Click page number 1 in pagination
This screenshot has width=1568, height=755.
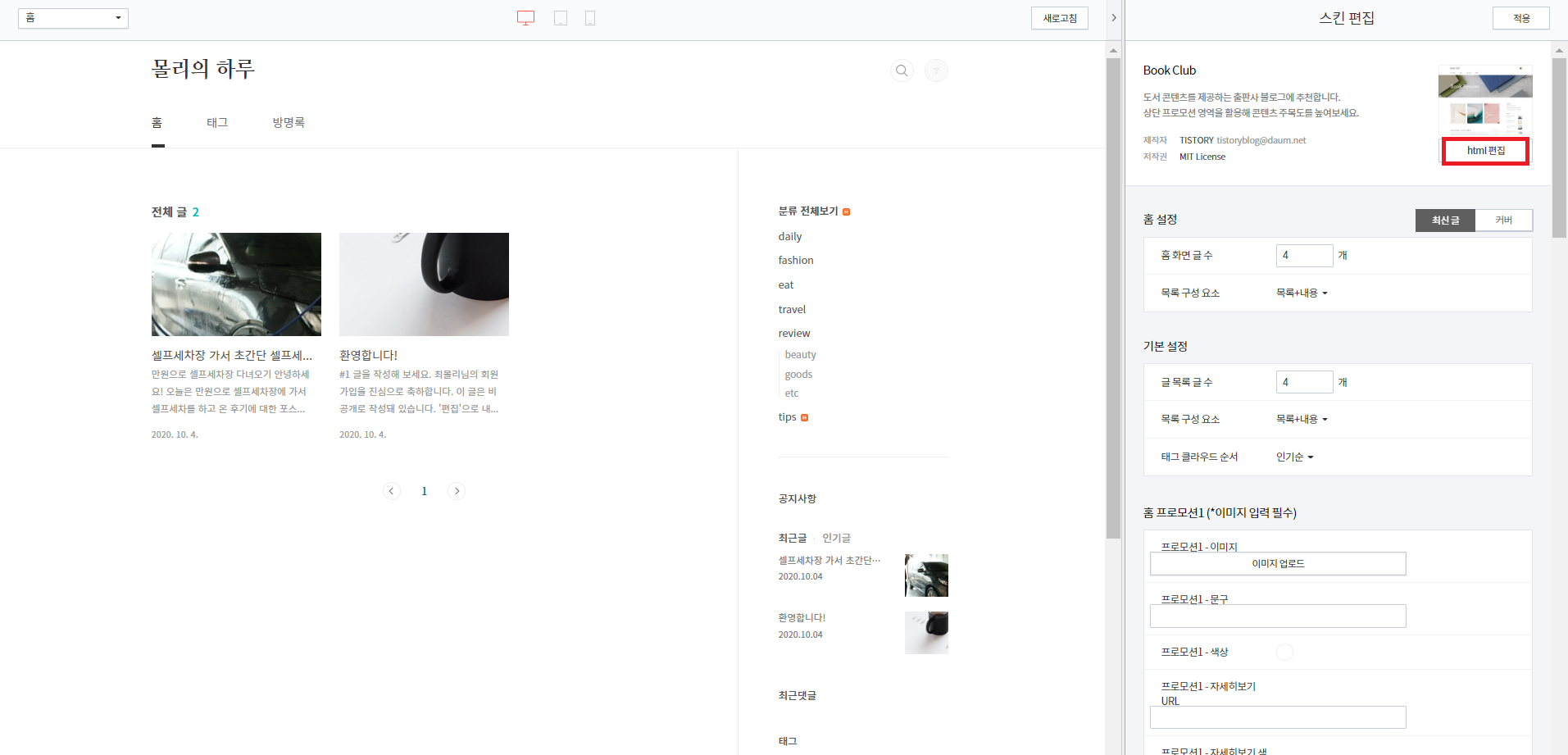(424, 491)
